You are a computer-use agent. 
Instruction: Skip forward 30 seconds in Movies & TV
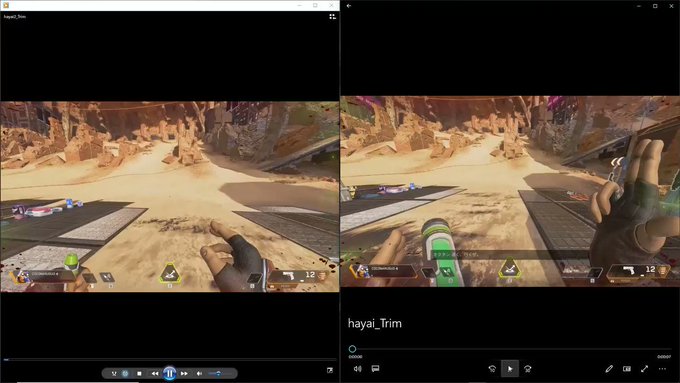tap(528, 369)
